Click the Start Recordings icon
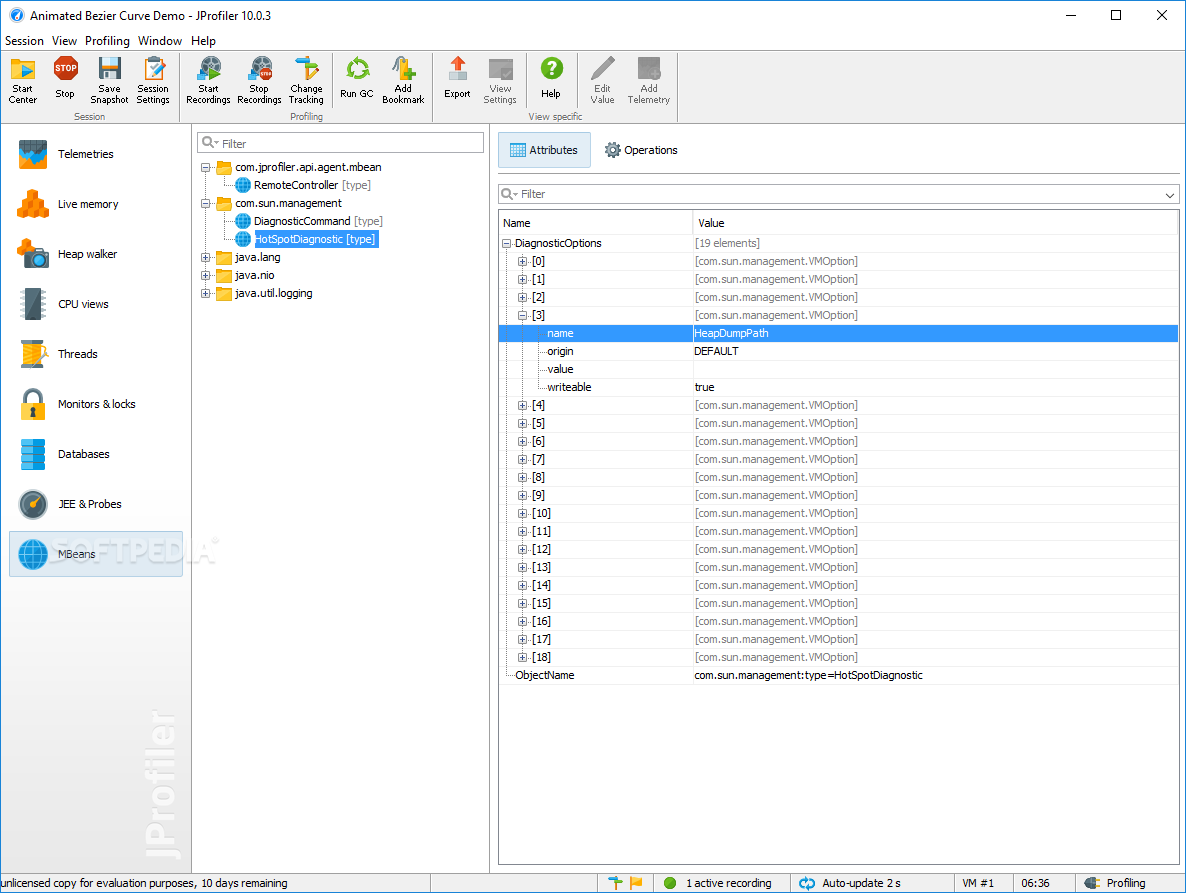1186x893 pixels. click(x=209, y=69)
